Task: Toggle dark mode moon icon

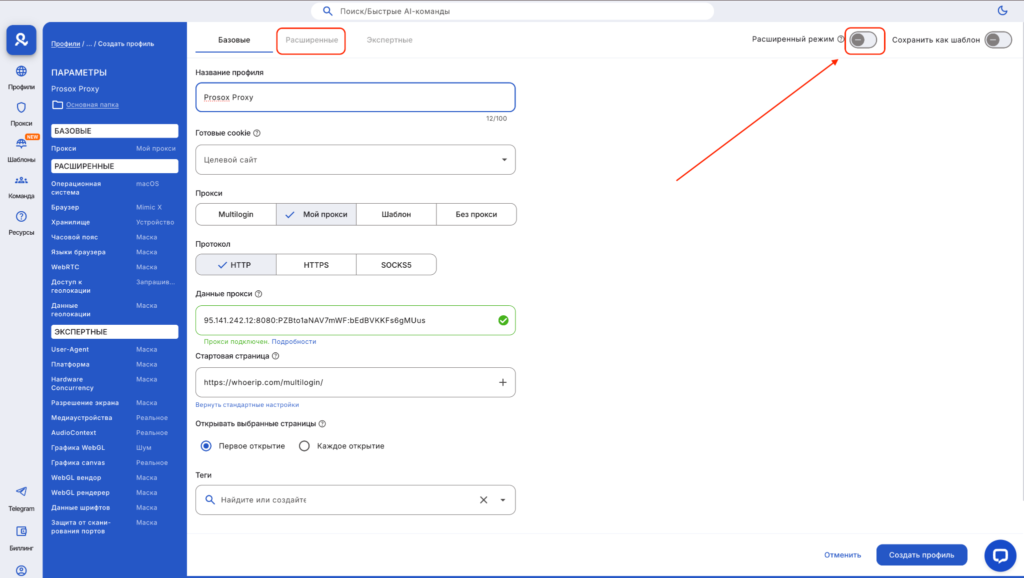Action: (1002, 11)
